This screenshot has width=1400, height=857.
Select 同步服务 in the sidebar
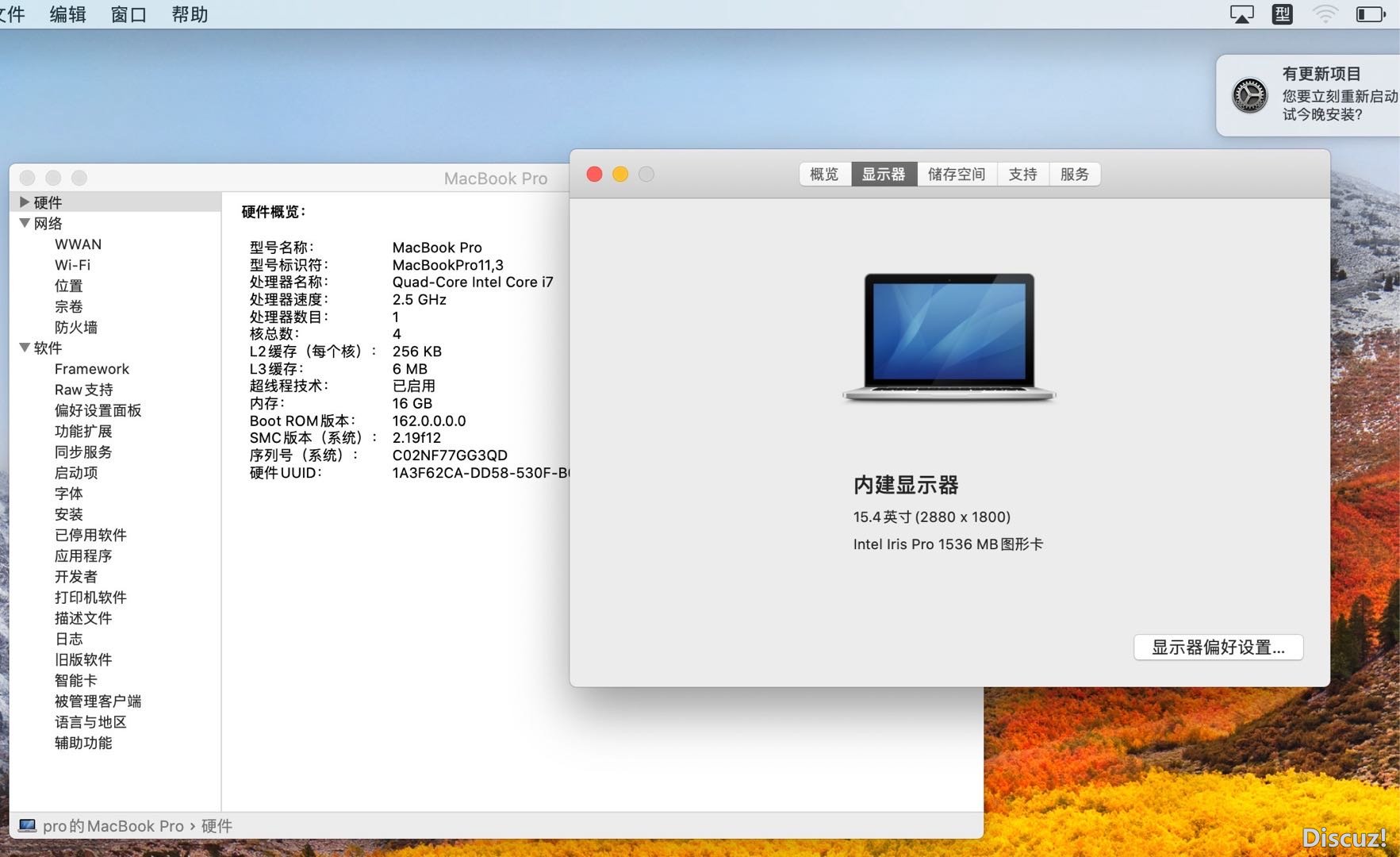83,452
